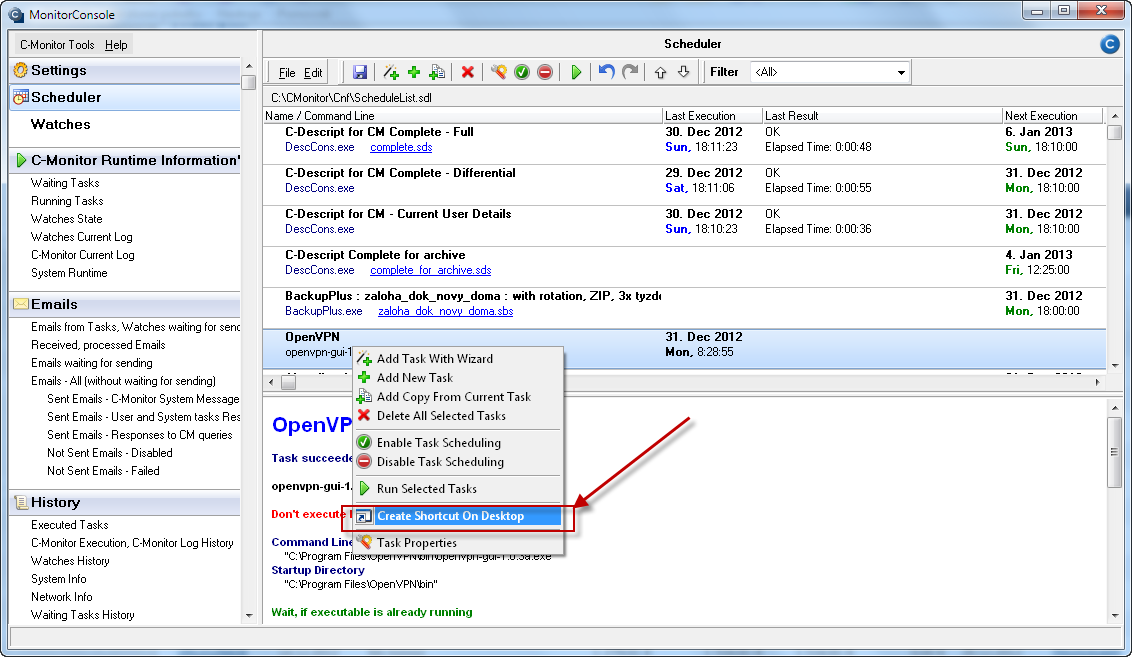Choose Add New Task from context menu
Image resolution: width=1132 pixels, height=657 pixels.
(458, 378)
